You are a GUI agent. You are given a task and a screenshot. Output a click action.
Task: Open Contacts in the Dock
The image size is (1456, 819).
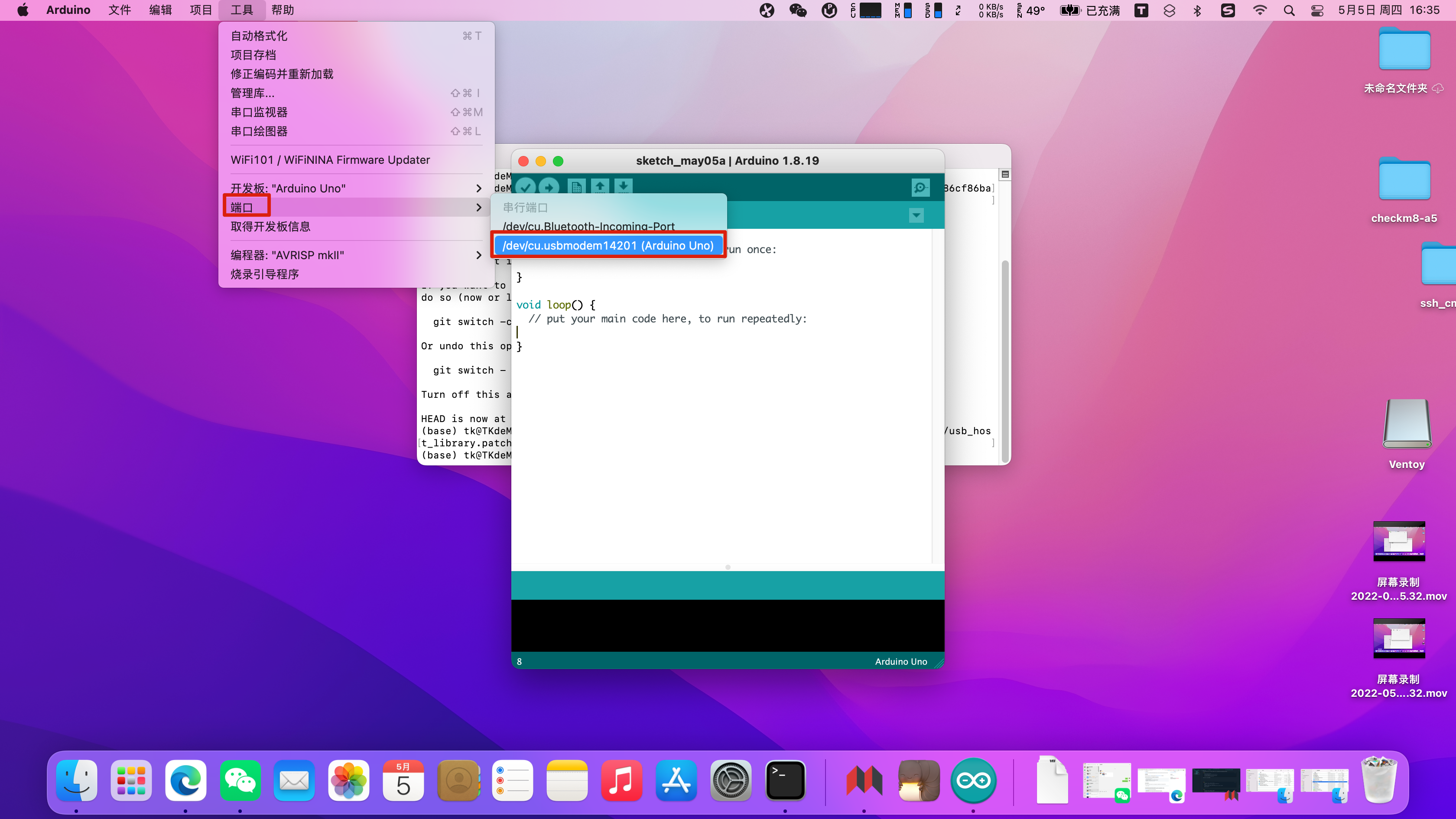point(458,780)
